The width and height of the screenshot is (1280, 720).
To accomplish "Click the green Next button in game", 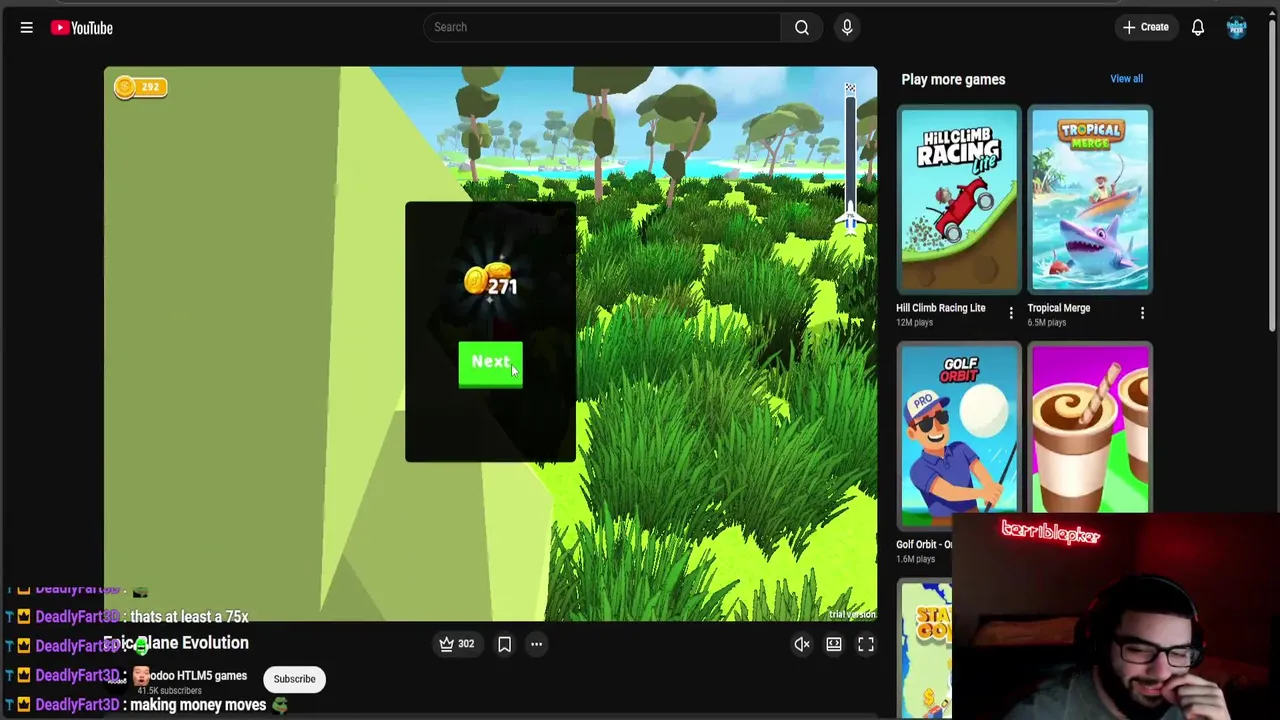I will coord(490,363).
